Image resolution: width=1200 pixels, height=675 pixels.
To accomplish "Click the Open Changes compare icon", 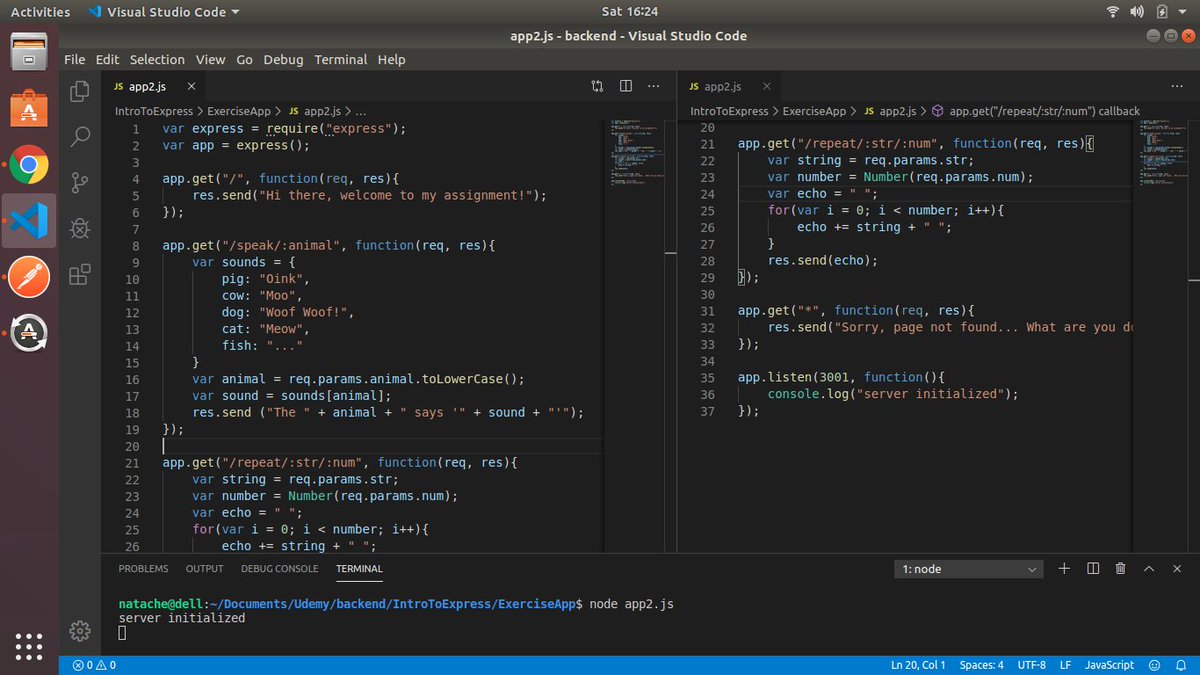I will coord(597,86).
